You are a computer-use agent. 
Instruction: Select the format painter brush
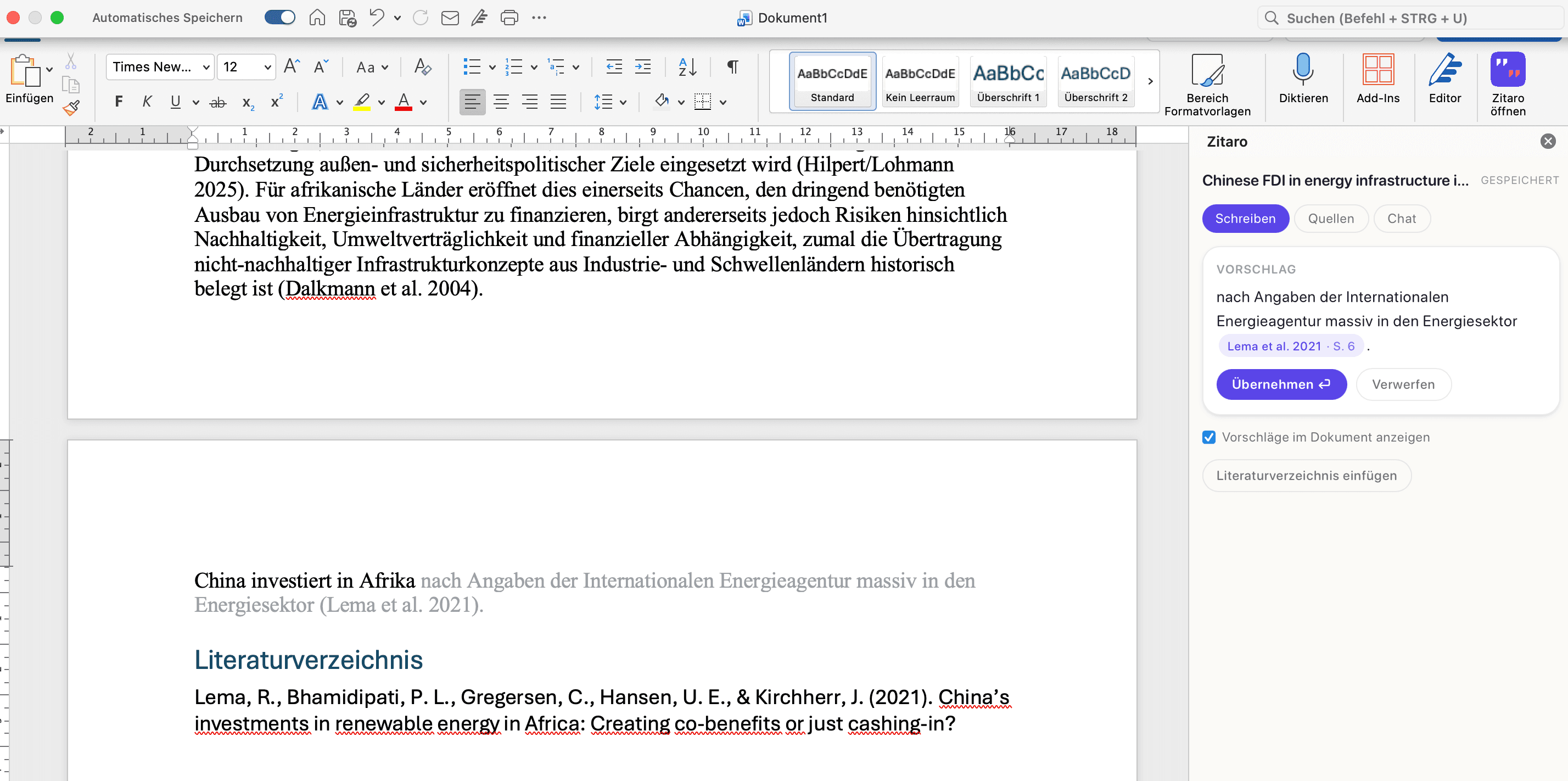[x=71, y=108]
